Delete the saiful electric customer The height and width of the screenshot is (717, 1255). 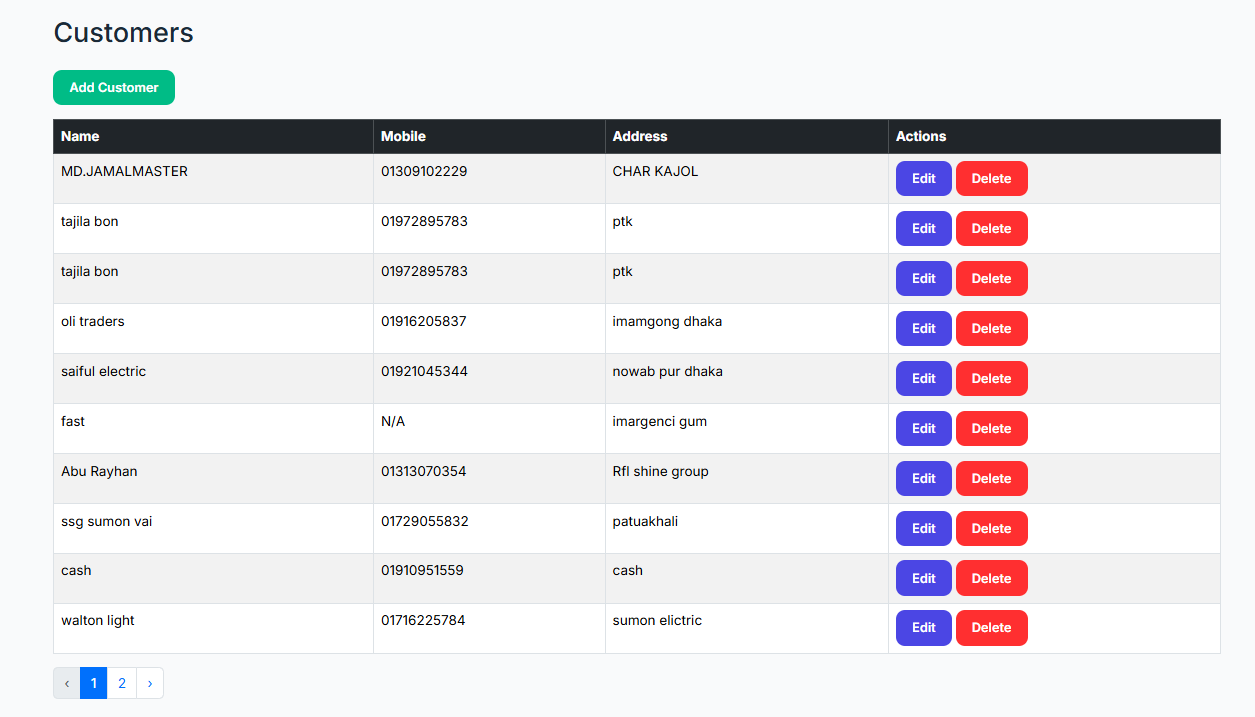(991, 379)
